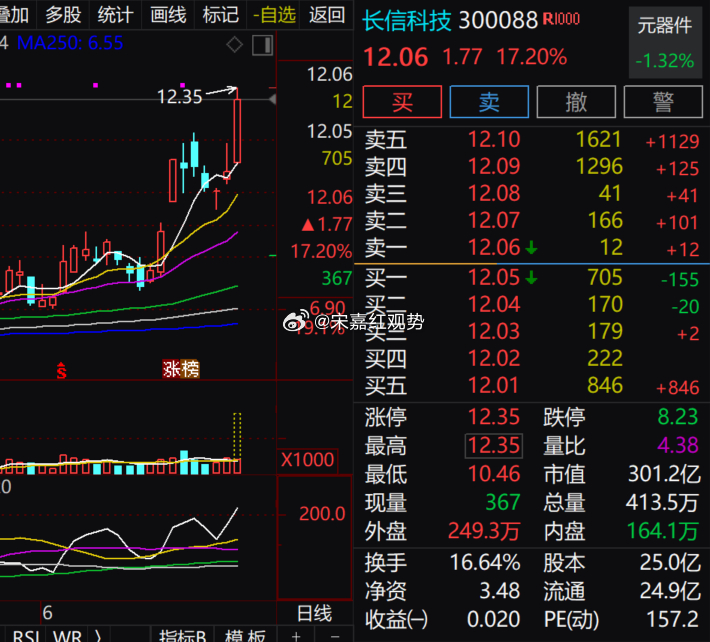The image size is (710, 642).
Task: Click the 日线 daily period label
Action: point(314,613)
